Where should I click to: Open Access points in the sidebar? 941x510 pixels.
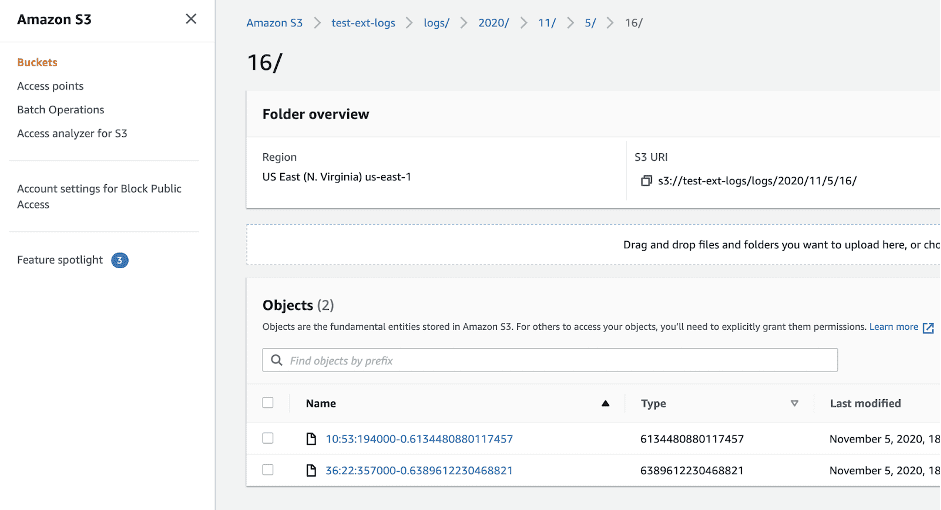point(50,86)
